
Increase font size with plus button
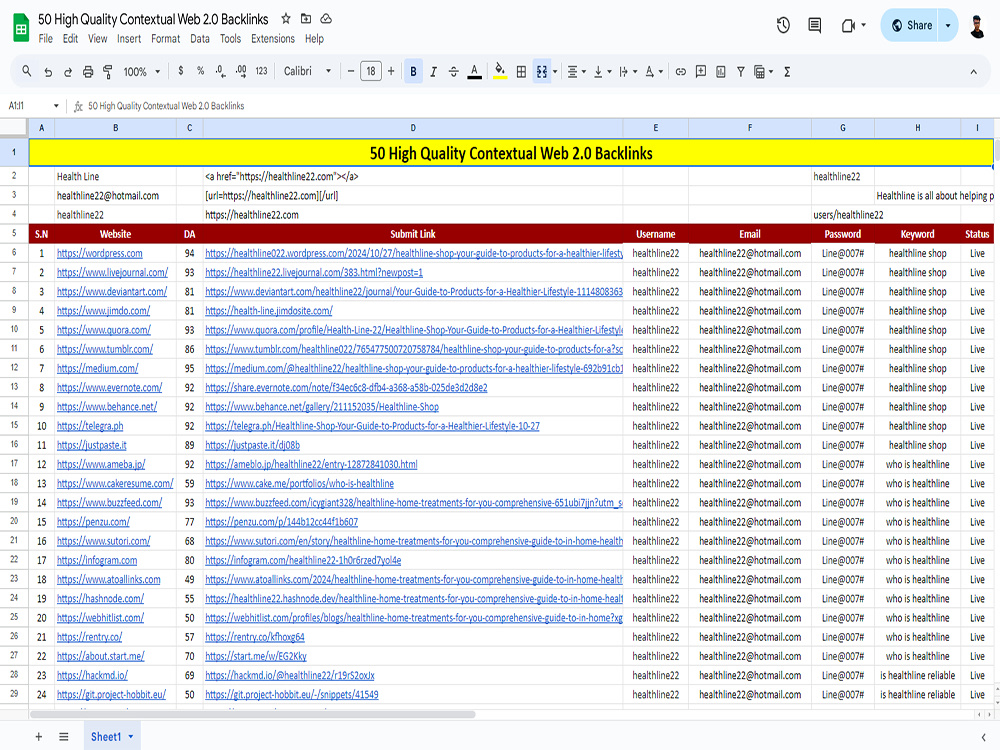click(x=391, y=71)
